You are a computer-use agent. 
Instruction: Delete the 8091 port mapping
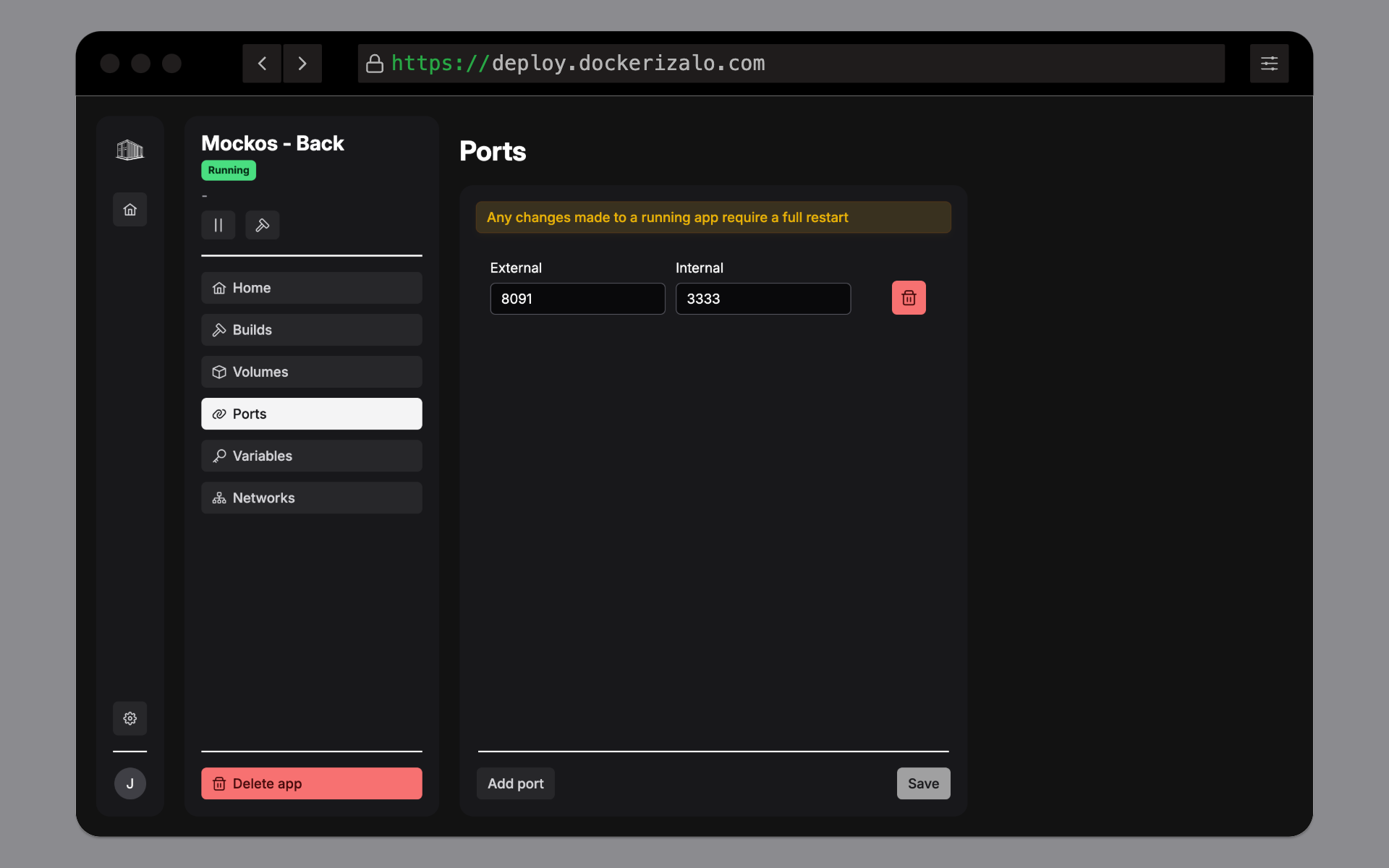pyautogui.click(x=909, y=298)
